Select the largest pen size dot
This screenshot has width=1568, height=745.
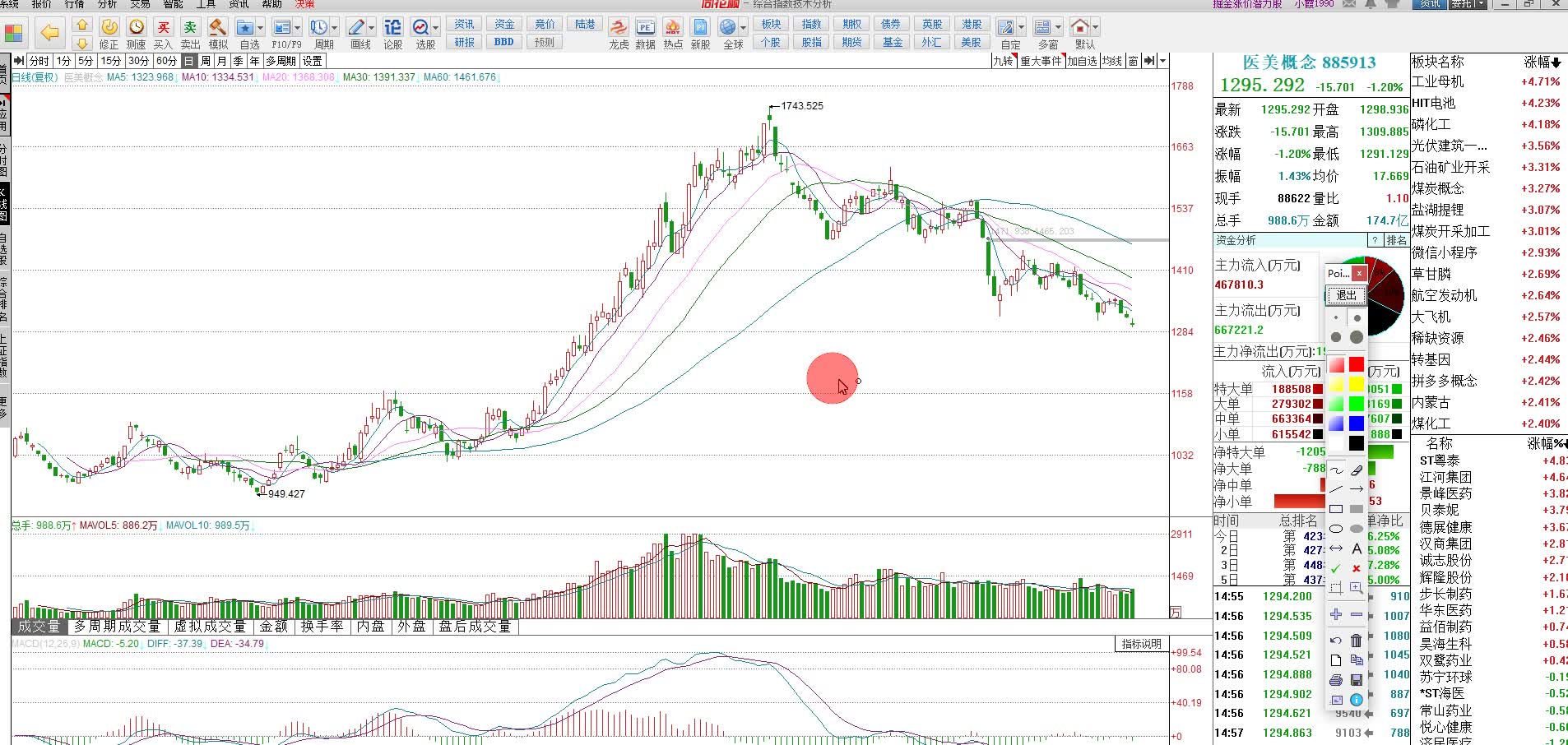1357,337
